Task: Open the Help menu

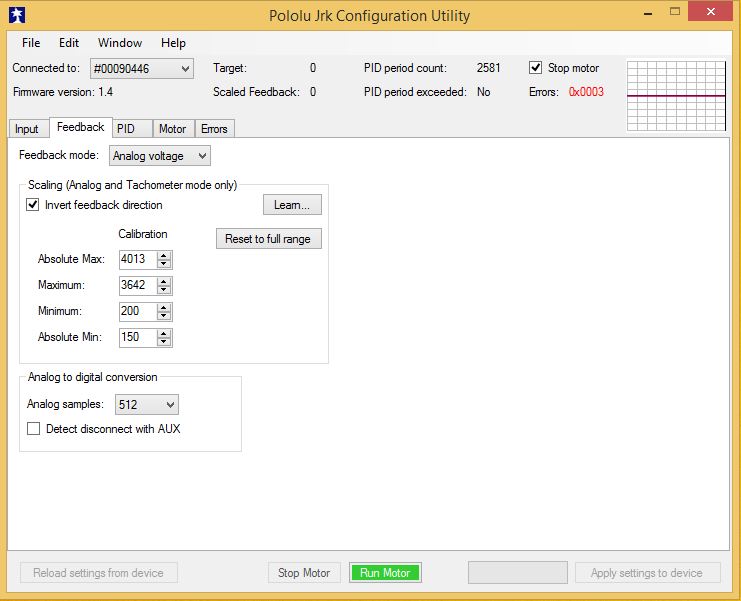Action: 173,43
